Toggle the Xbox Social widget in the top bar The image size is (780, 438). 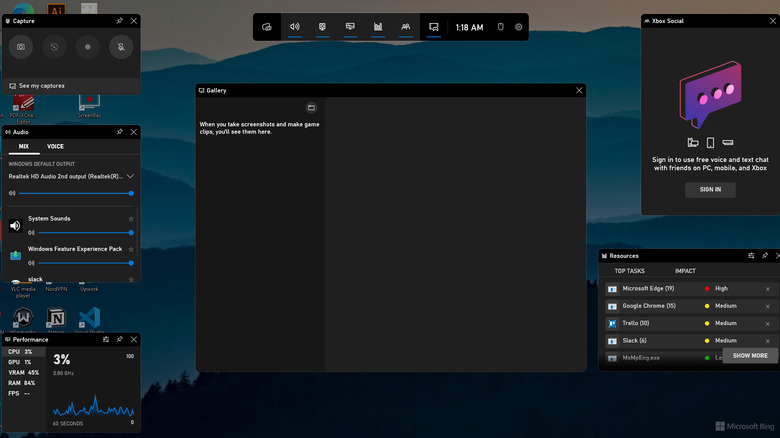(406, 27)
